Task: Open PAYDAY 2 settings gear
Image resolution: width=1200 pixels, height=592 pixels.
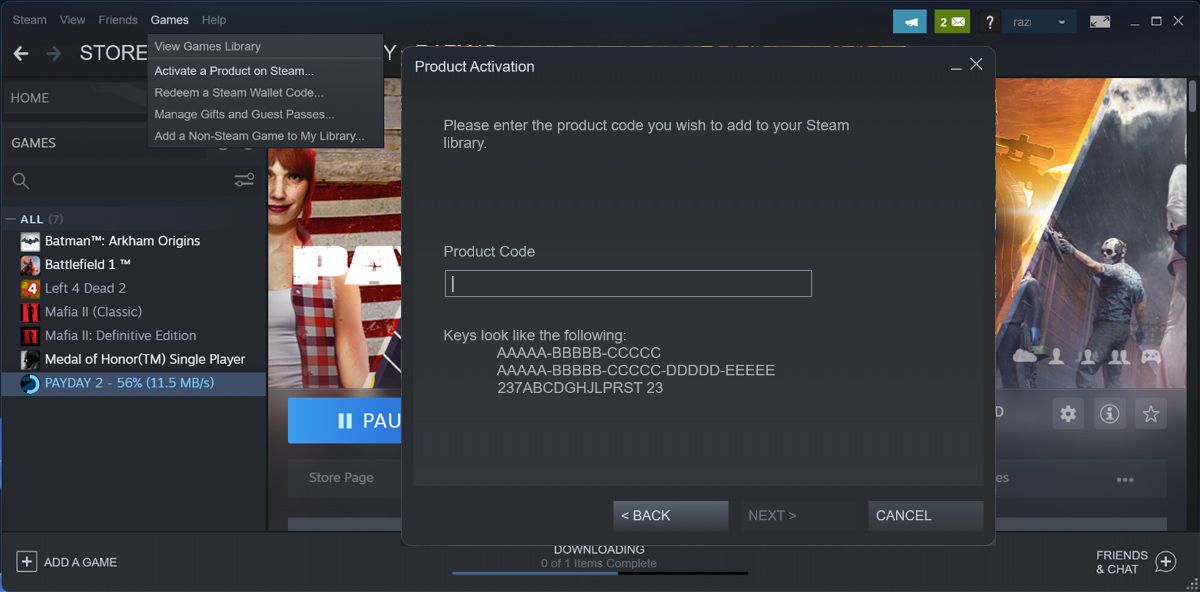Action: tap(1068, 413)
